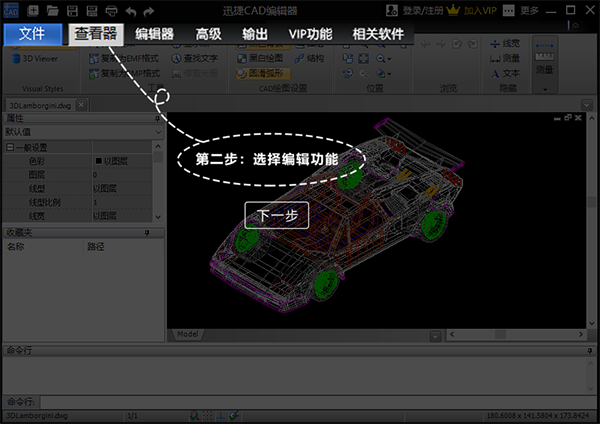600x424 pixels.
Task: Click the properties list scroll-down arrow
Action: click(158, 217)
